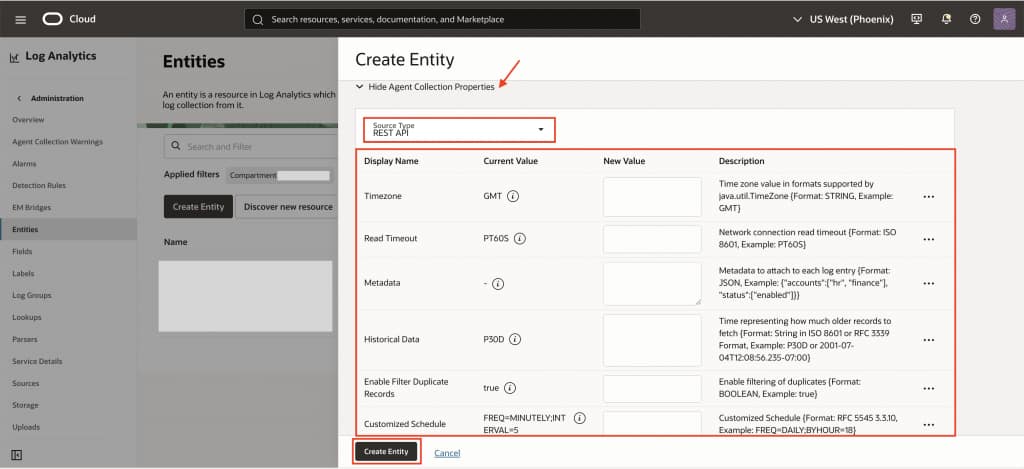The image size is (1024, 469).
Task: Select Entities in the sidebar
Action: pyautogui.click(x=69, y=229)
